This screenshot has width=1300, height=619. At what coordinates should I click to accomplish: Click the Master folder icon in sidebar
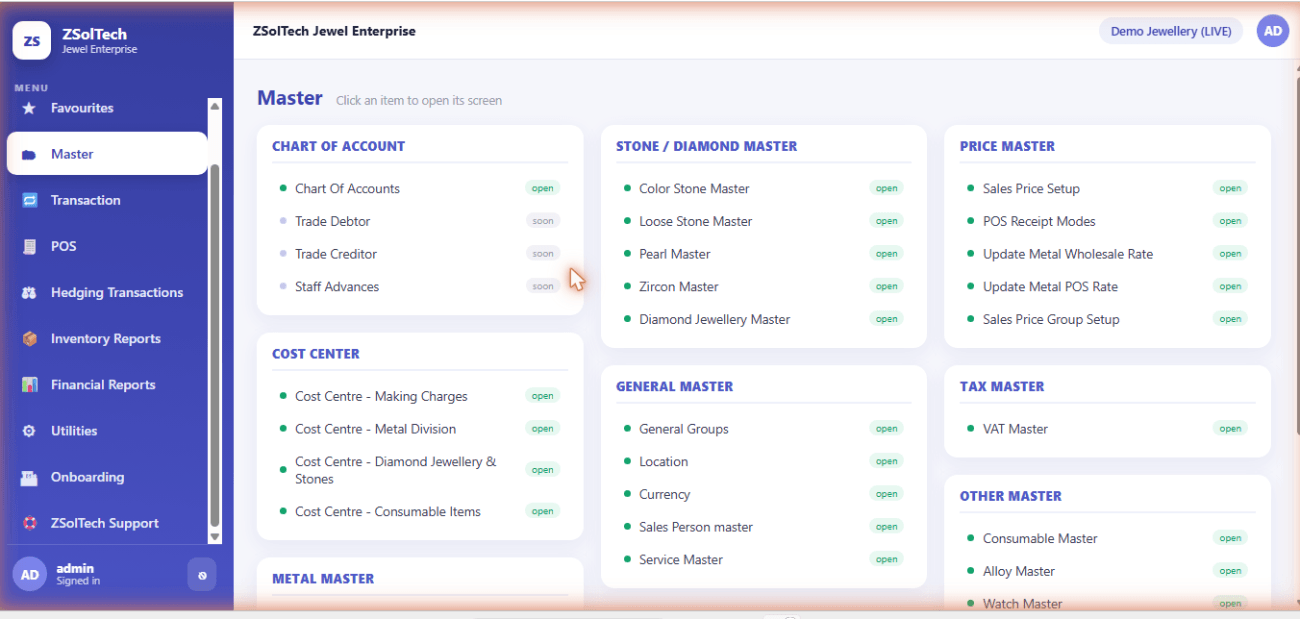coord(29,155)
